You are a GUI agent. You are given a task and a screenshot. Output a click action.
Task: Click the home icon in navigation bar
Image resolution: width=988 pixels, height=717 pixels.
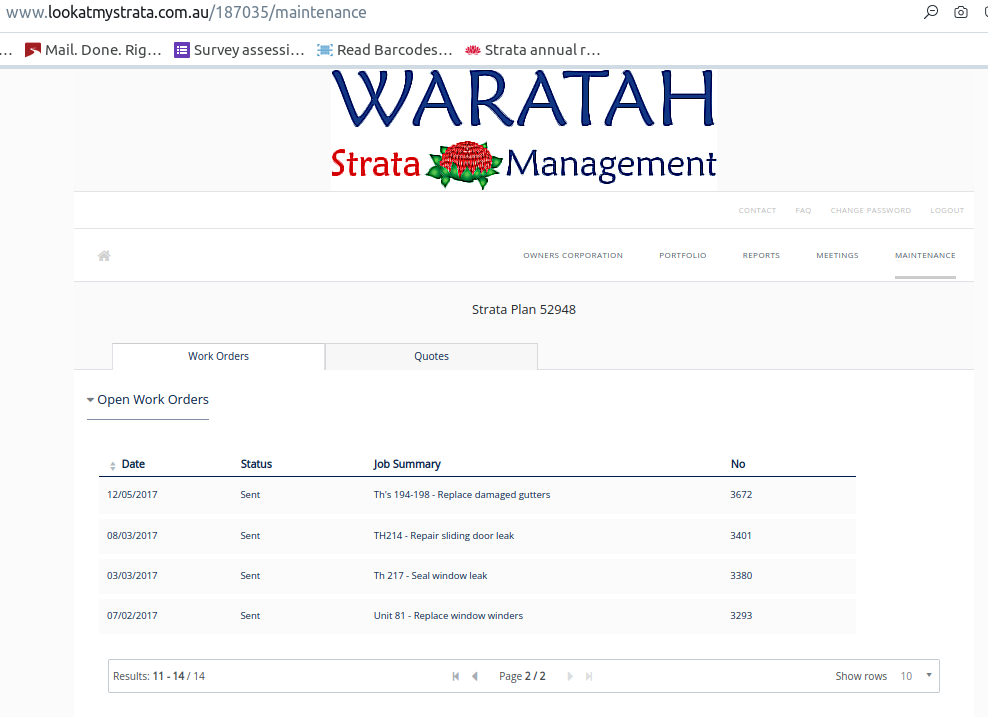(104, 255)
